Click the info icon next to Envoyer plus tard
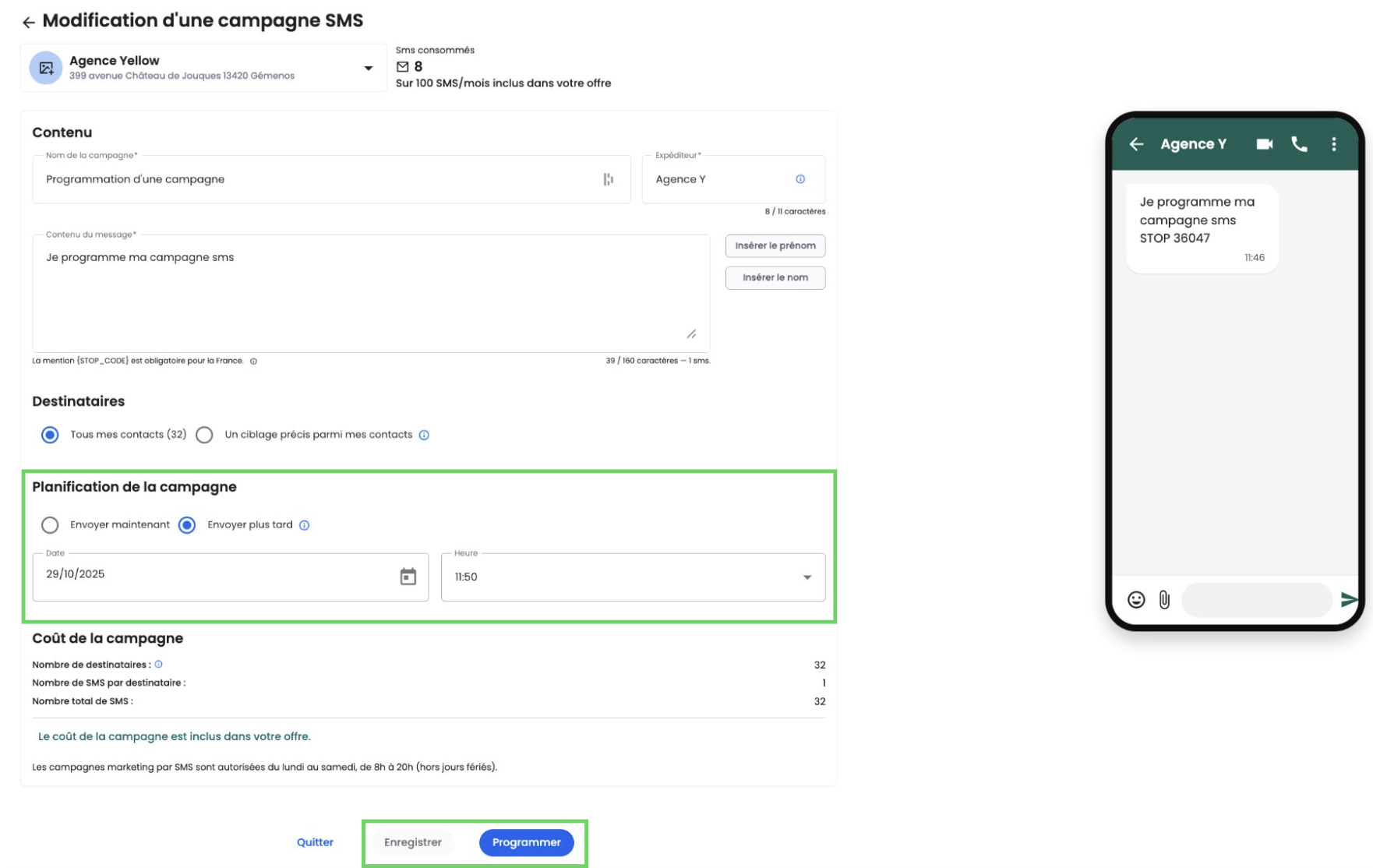1373x868 pixels. [x=305, y=525]
